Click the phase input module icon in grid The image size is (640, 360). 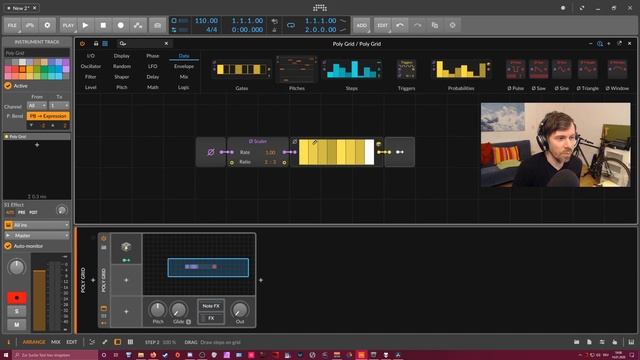coord(211,152)
